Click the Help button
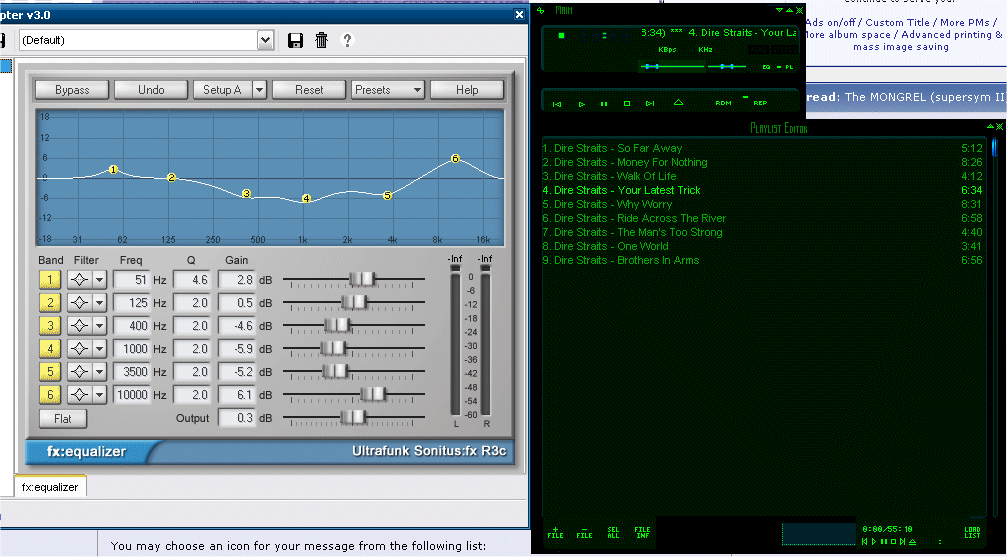1007x557 pixels. pos(467,90)
